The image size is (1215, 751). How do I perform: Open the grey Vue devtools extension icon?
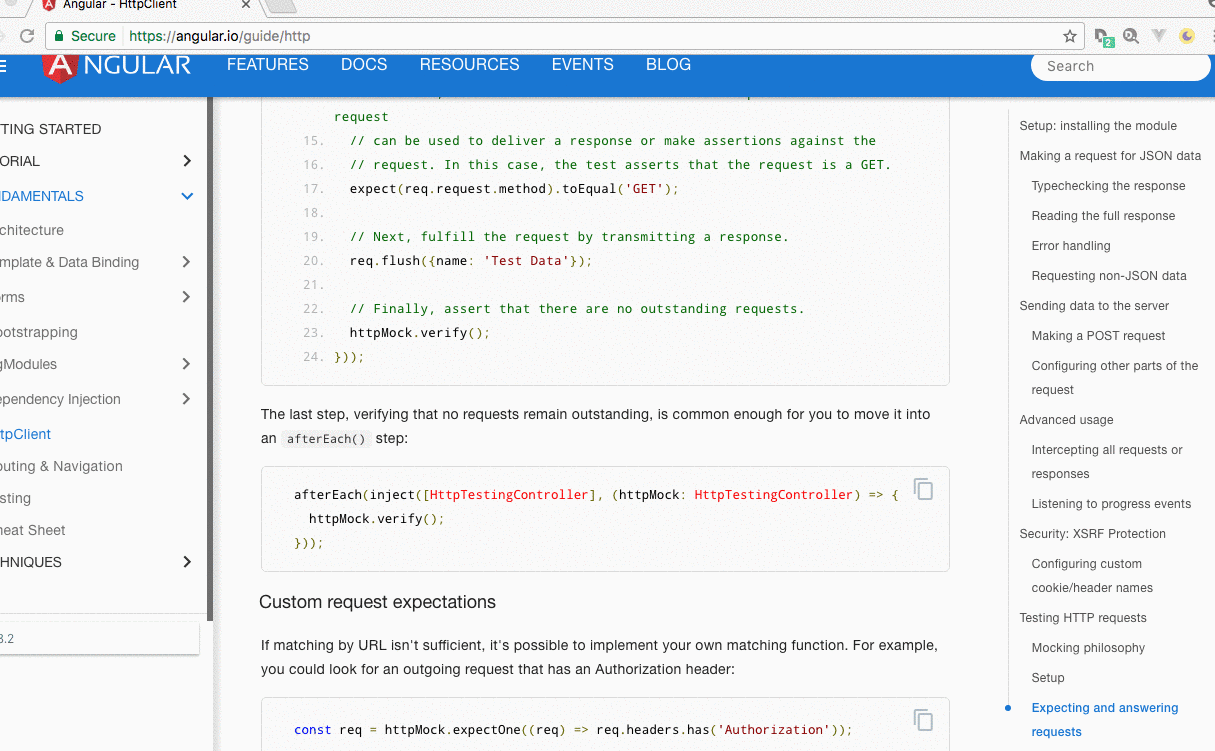1159,36
